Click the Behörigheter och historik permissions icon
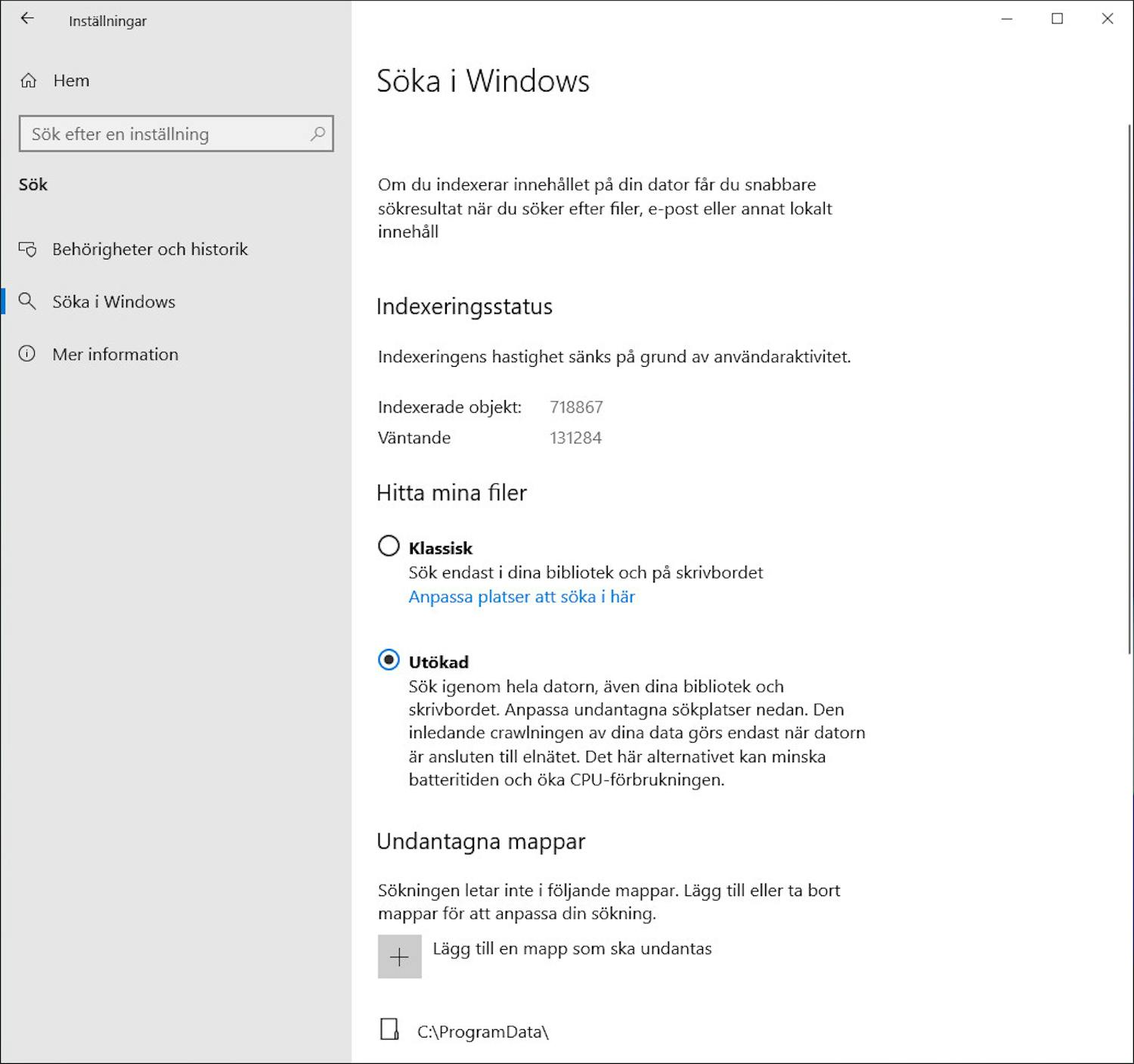This screenshot has width=1134, height=1064. click(x=28, y=249)
